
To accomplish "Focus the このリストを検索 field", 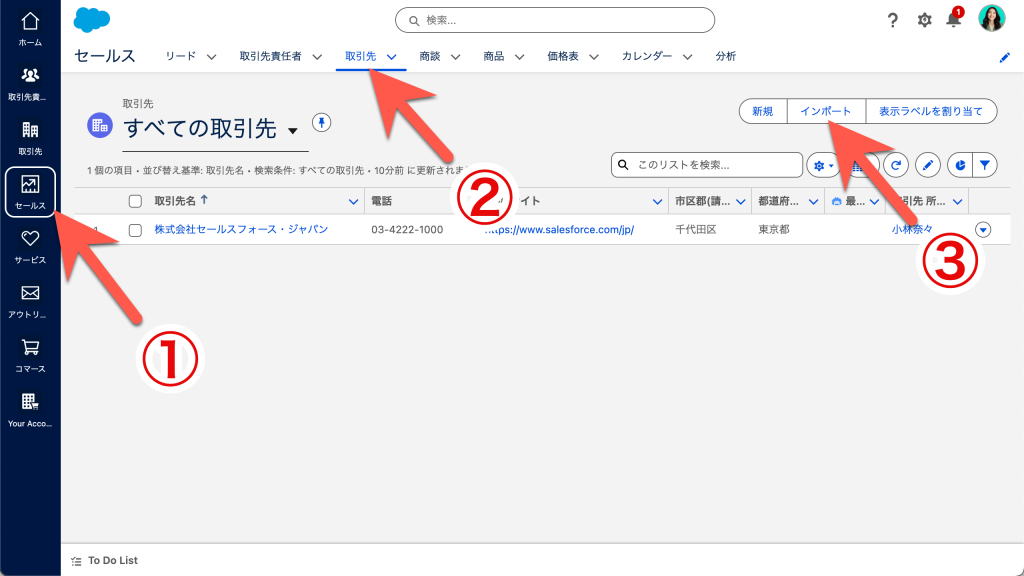I will tap(707, 165).
